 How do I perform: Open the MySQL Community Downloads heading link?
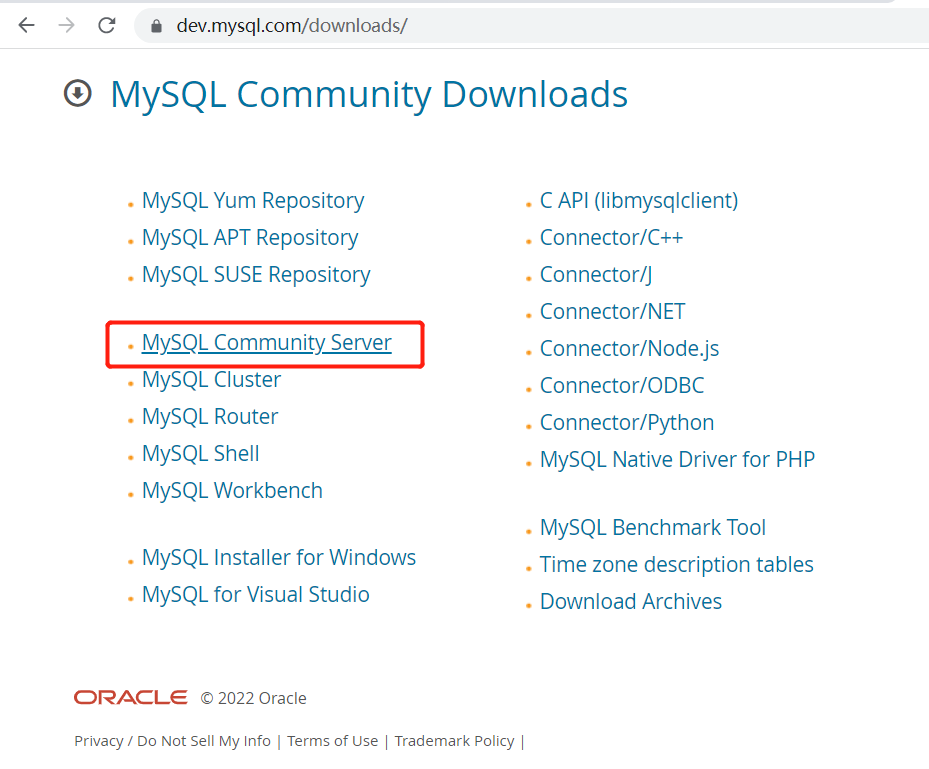[369, 94]
